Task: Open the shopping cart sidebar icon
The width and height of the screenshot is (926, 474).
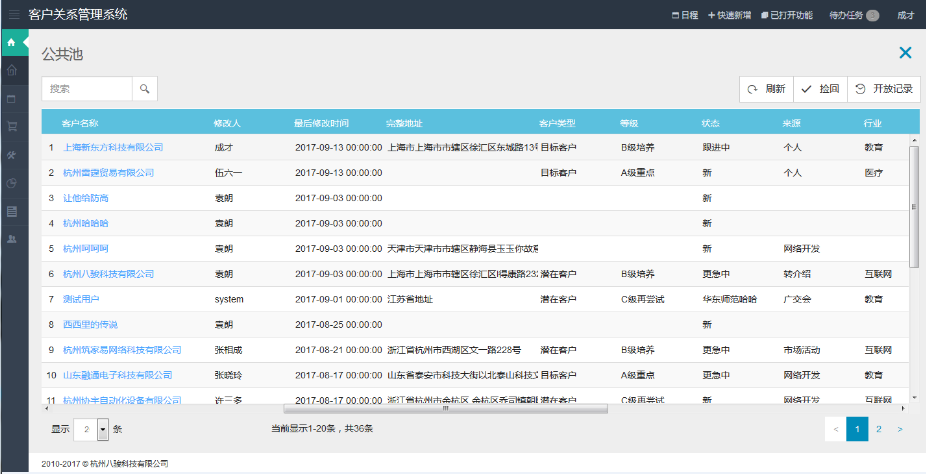Action: pyautogui.click(x=12, y=127)
